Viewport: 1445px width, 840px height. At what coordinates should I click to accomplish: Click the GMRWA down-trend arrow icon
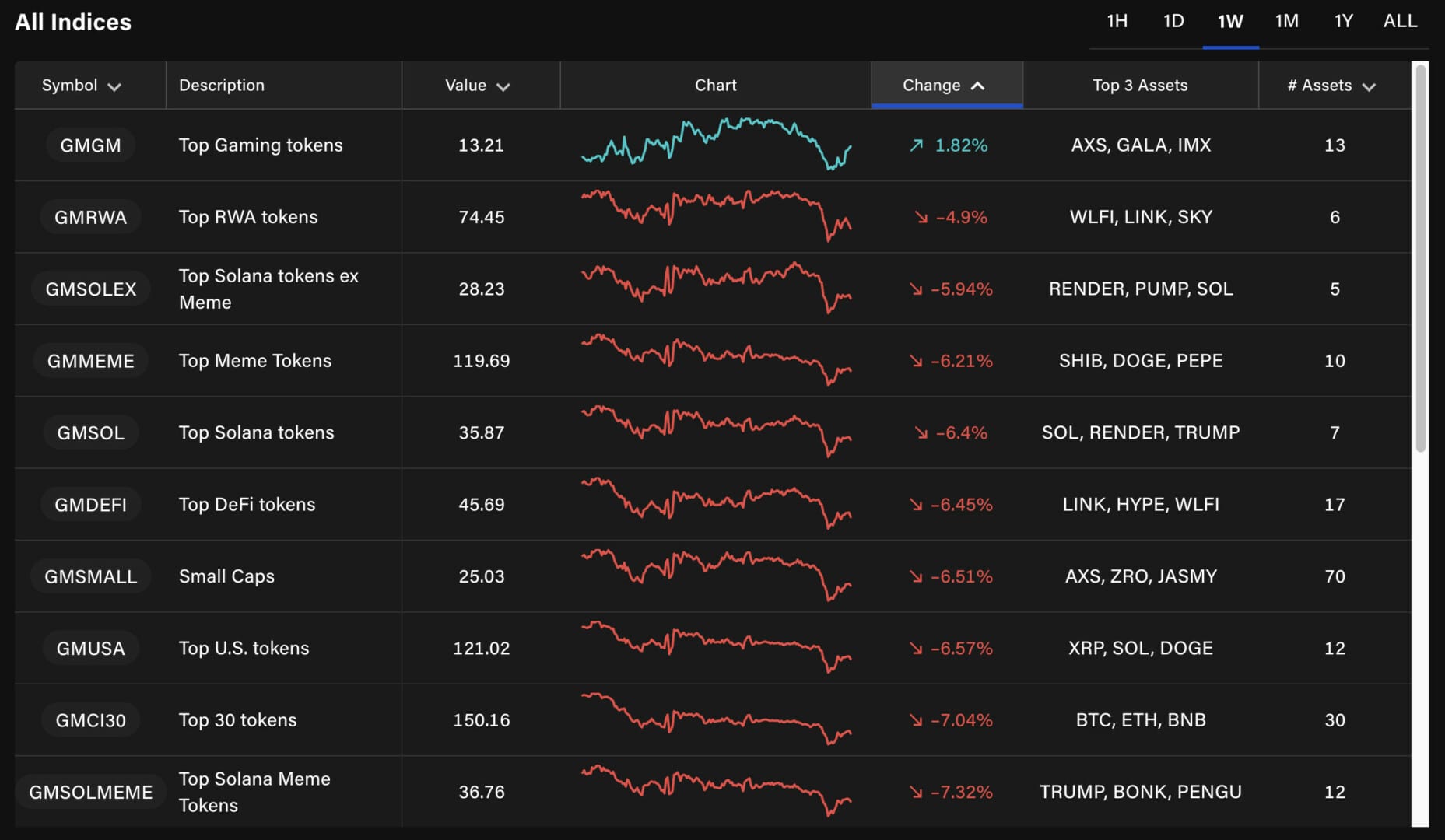pyautogui.click(x=921, y=218)
